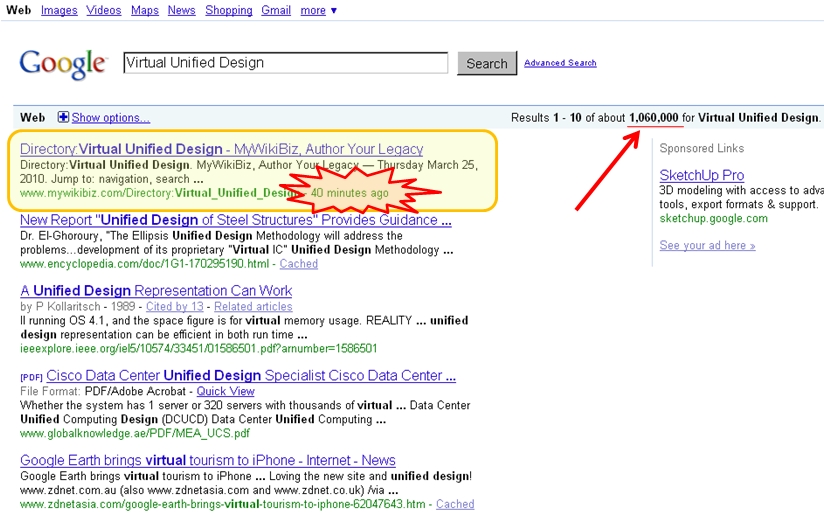The width and height of the screenshot is (824, 517).
Task: Open Related articles link
Action: click(253, 306)
